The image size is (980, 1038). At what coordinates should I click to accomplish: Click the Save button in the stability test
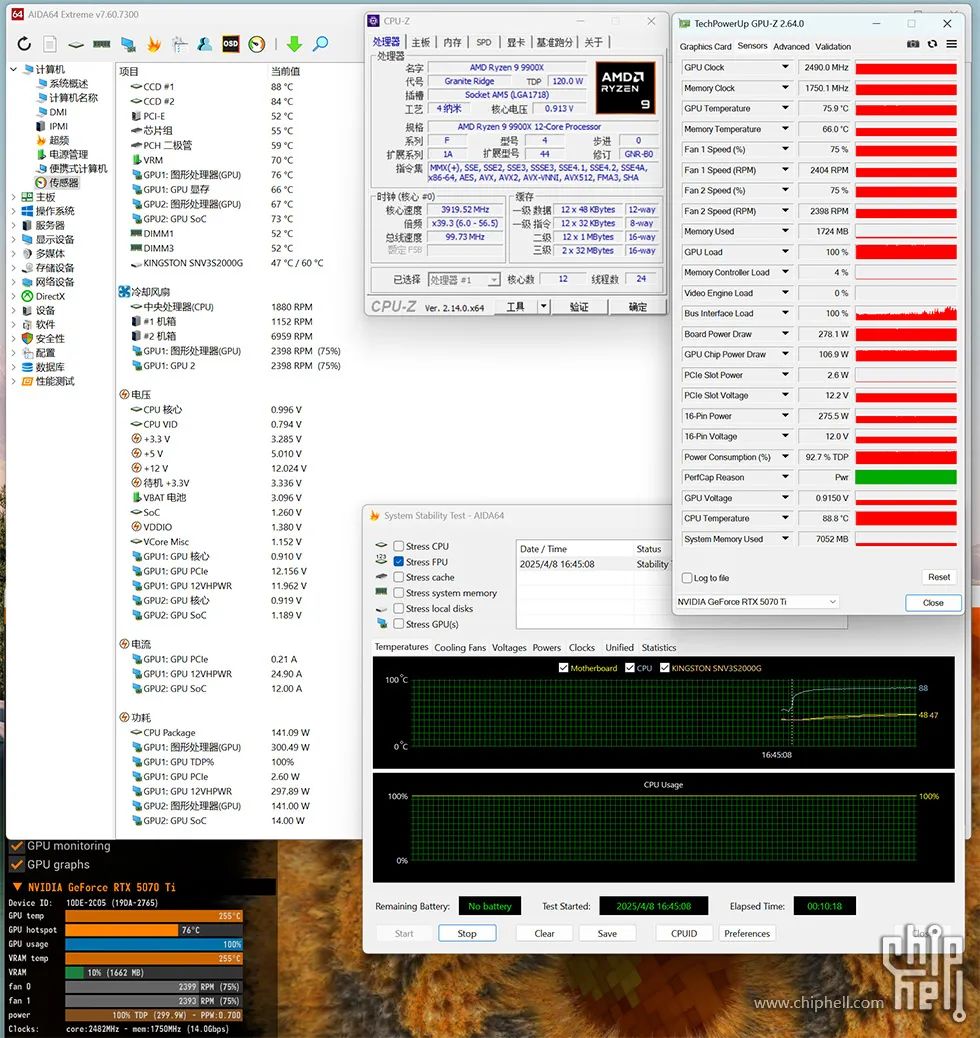click(x=607, y=933)
